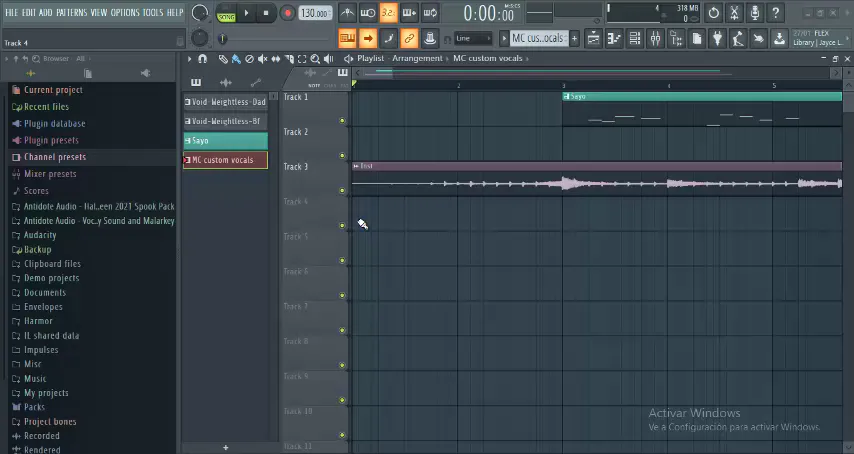854x454 pixels.
Task: Toggle the blend recording overdub button
Action: click(x=409, y=13)
